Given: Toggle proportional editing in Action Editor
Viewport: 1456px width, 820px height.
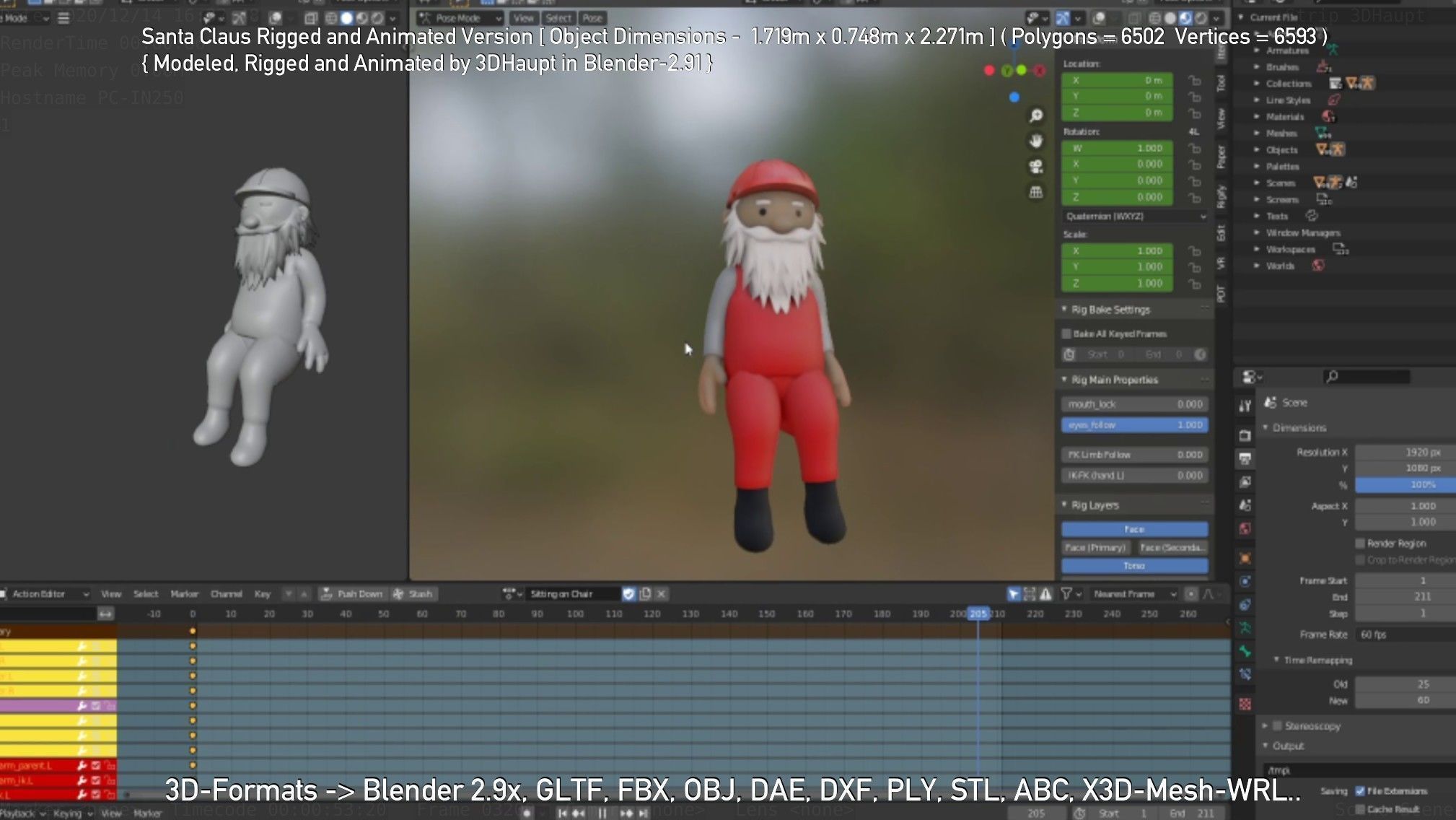Looking at the screenshot, I should [1191, 594].
